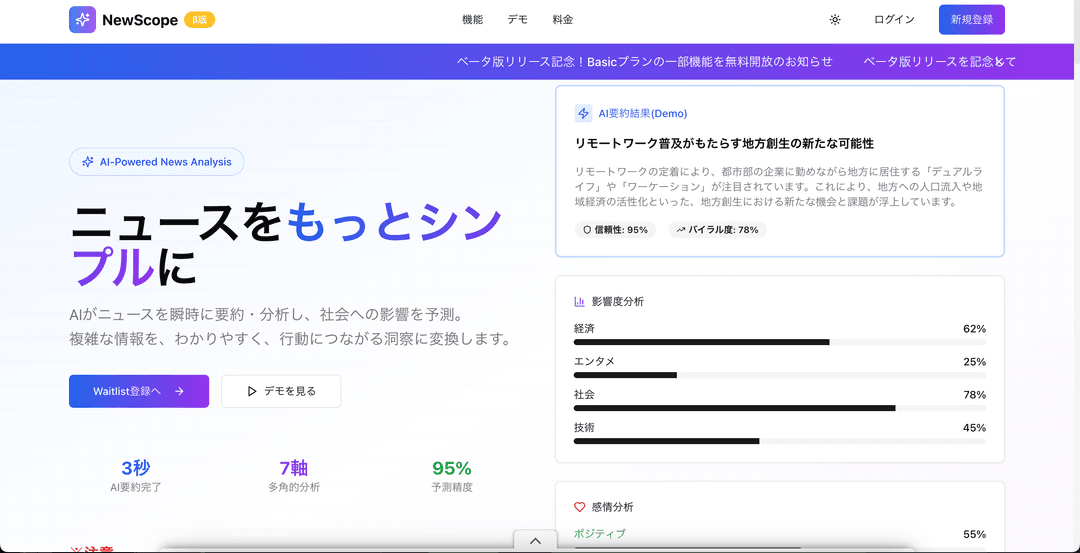Toggle the sun theme icon
Image resolution: width=1080 pixels, height=553 pixels.
(x=835, y=20)
